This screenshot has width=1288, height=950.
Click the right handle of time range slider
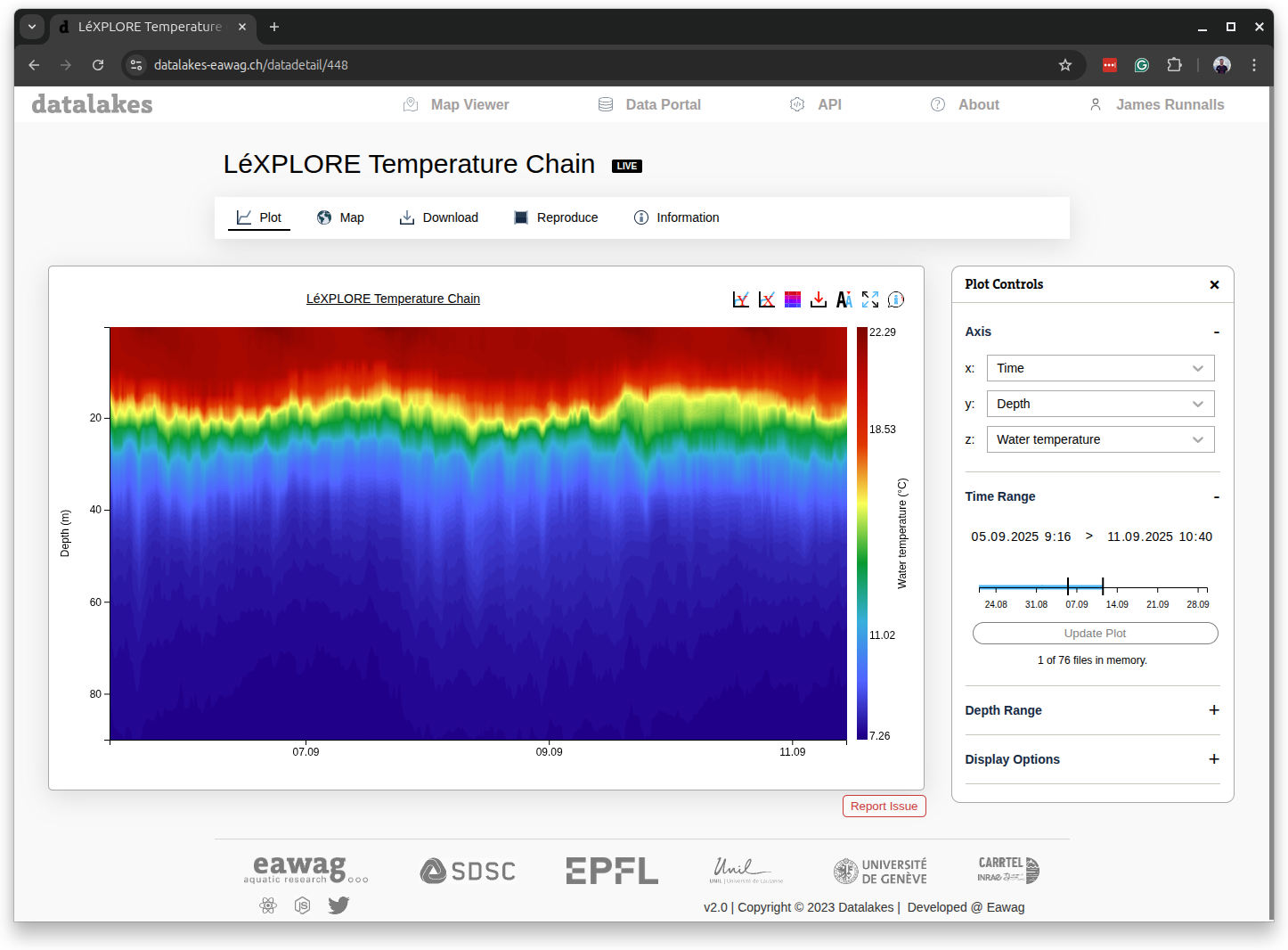pyautogui.click(x=1103, y=586)
